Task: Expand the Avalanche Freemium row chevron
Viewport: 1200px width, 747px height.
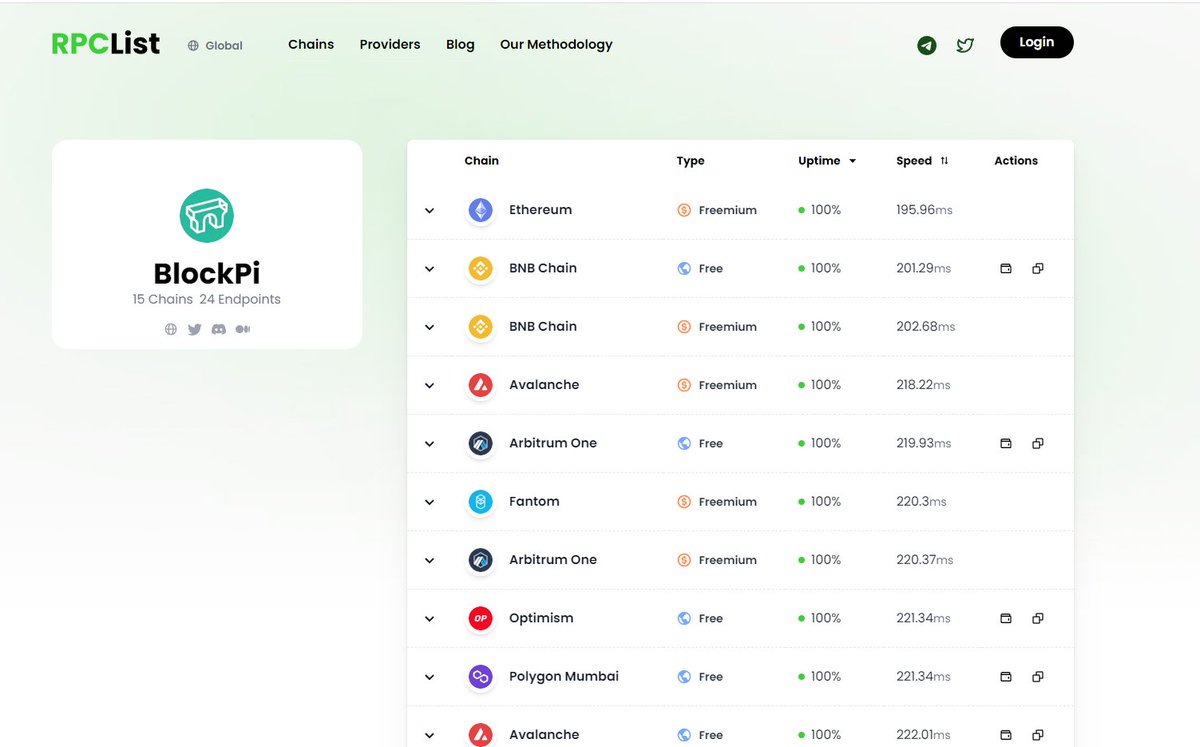Action: [429, 386]
